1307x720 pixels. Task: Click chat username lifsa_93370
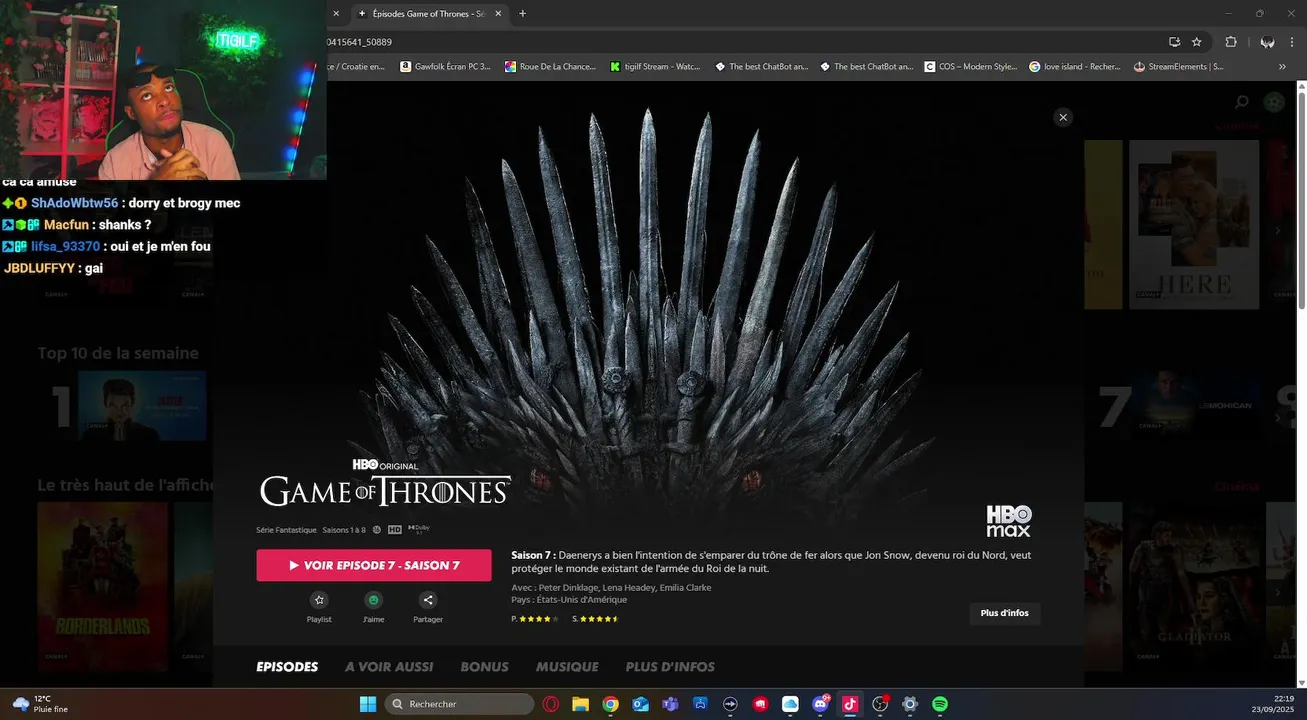pyautogui.click(x=66, y=246)
